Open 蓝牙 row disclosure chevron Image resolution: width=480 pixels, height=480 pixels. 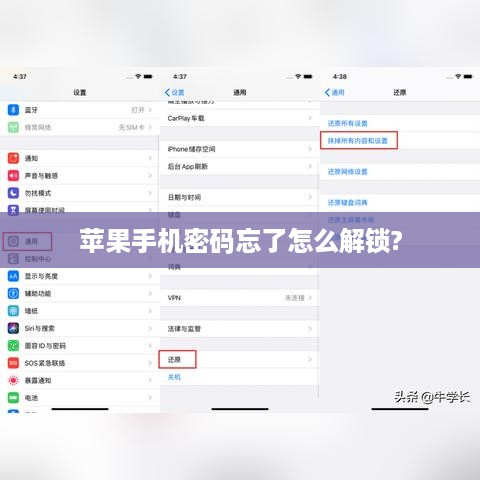coord(150,110)
